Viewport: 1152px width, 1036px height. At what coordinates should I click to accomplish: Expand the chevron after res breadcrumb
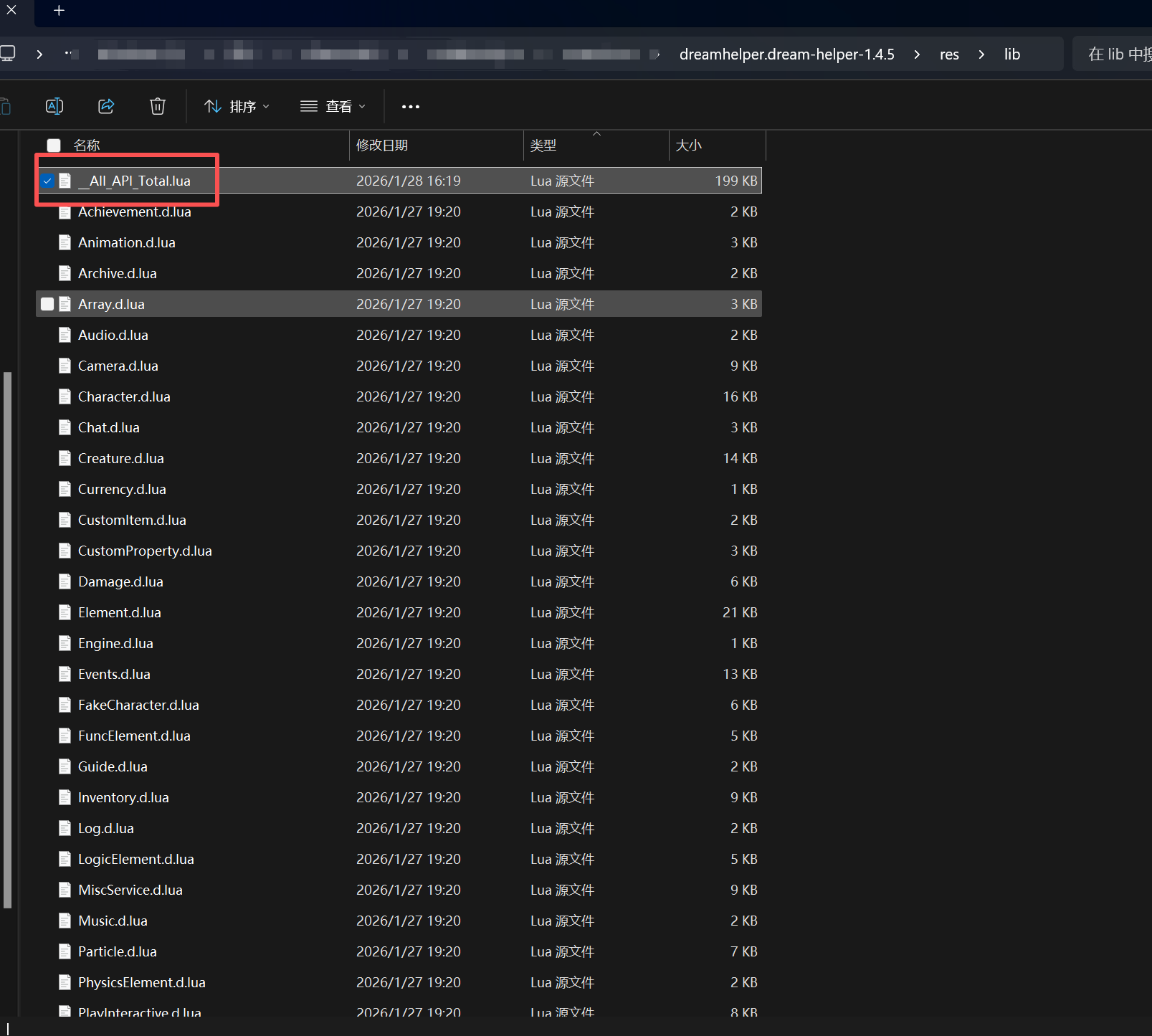pyautogui.click(x=981, y=54)
